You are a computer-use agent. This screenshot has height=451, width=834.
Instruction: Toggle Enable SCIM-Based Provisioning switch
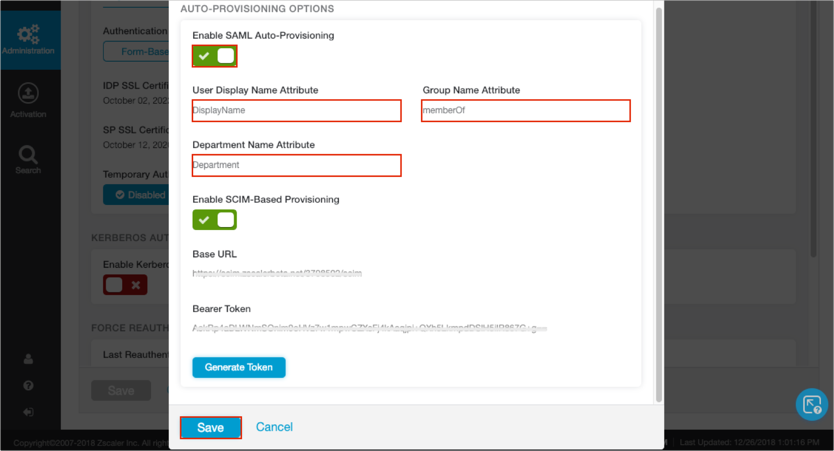pos(215,219)
